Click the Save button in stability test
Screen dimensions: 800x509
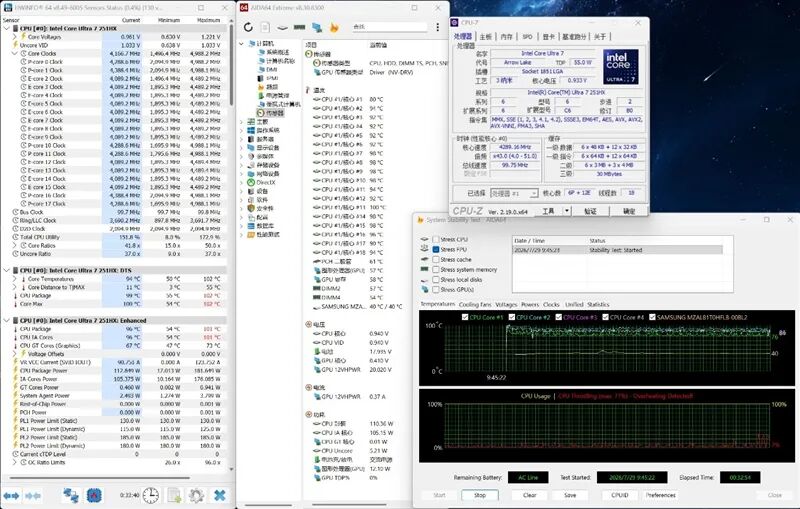(x=570, y=495)
